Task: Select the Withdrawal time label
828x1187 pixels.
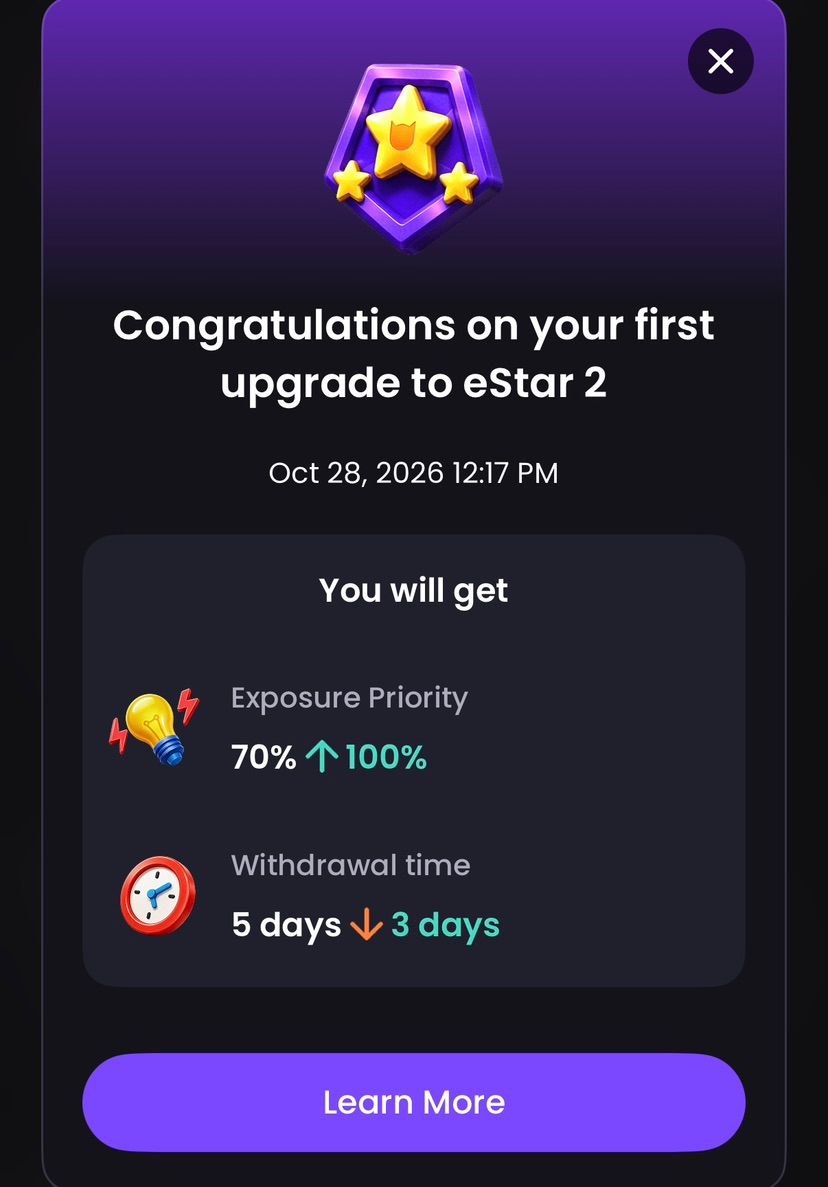Action: tap(350, 865)
